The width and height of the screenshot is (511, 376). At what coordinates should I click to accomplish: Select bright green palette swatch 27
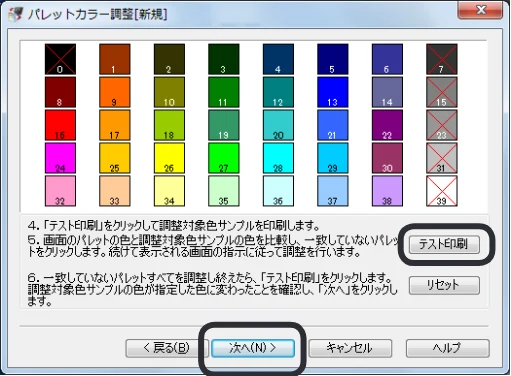coord(224,158)
